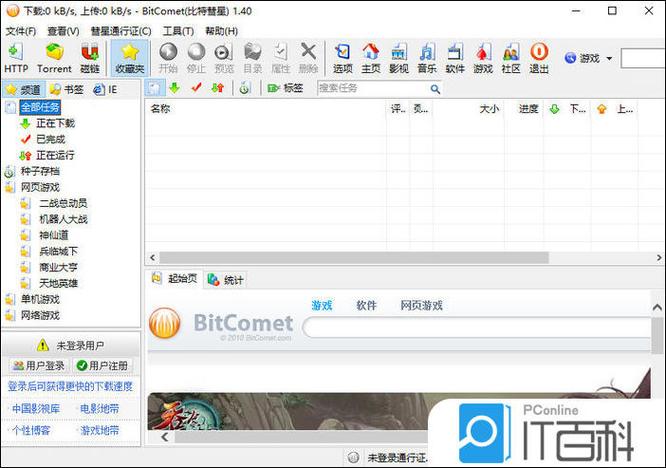Click the 用户注册 button

(x=102, y=366)
